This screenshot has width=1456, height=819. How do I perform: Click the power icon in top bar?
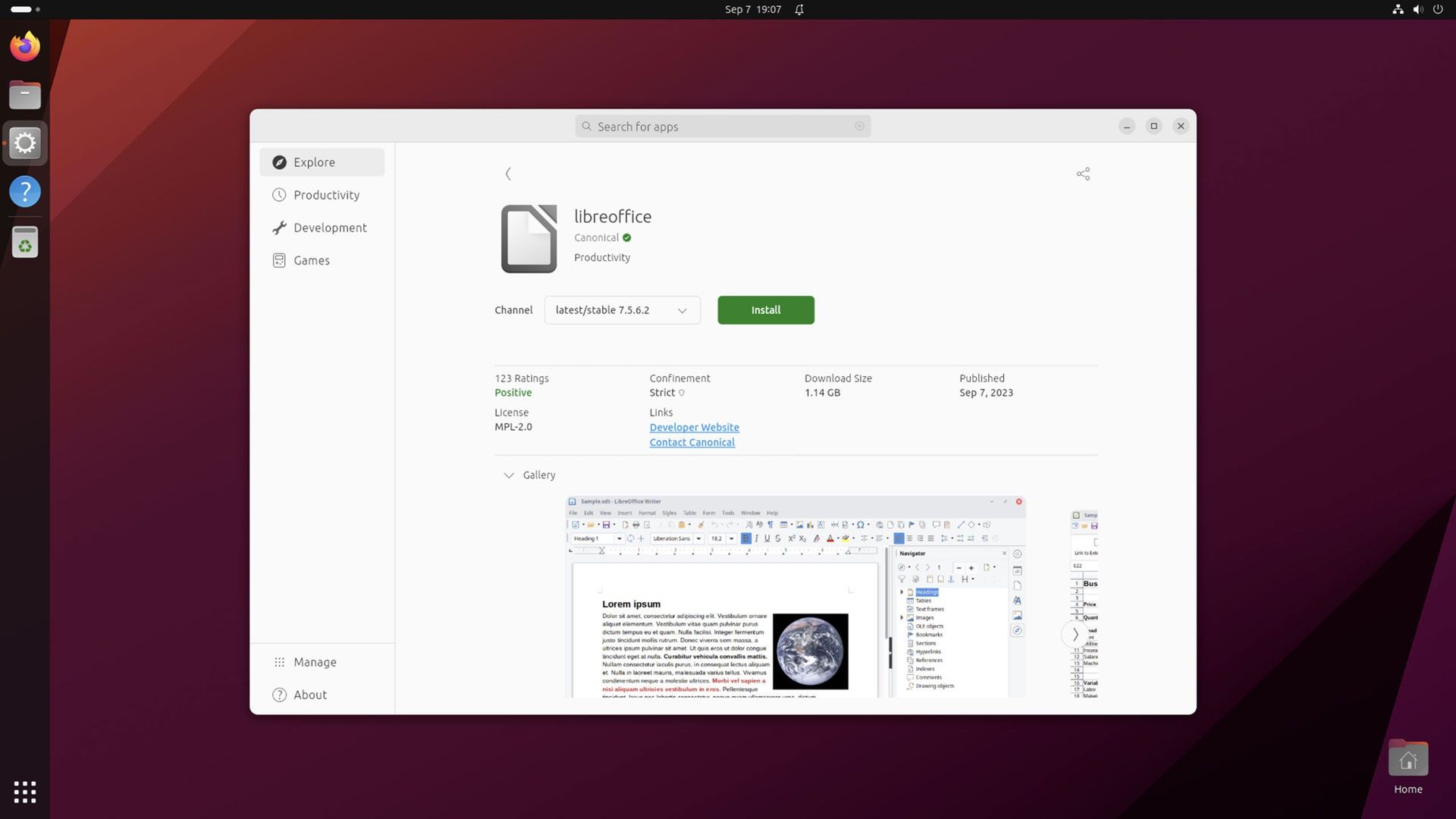(1439, 10)
